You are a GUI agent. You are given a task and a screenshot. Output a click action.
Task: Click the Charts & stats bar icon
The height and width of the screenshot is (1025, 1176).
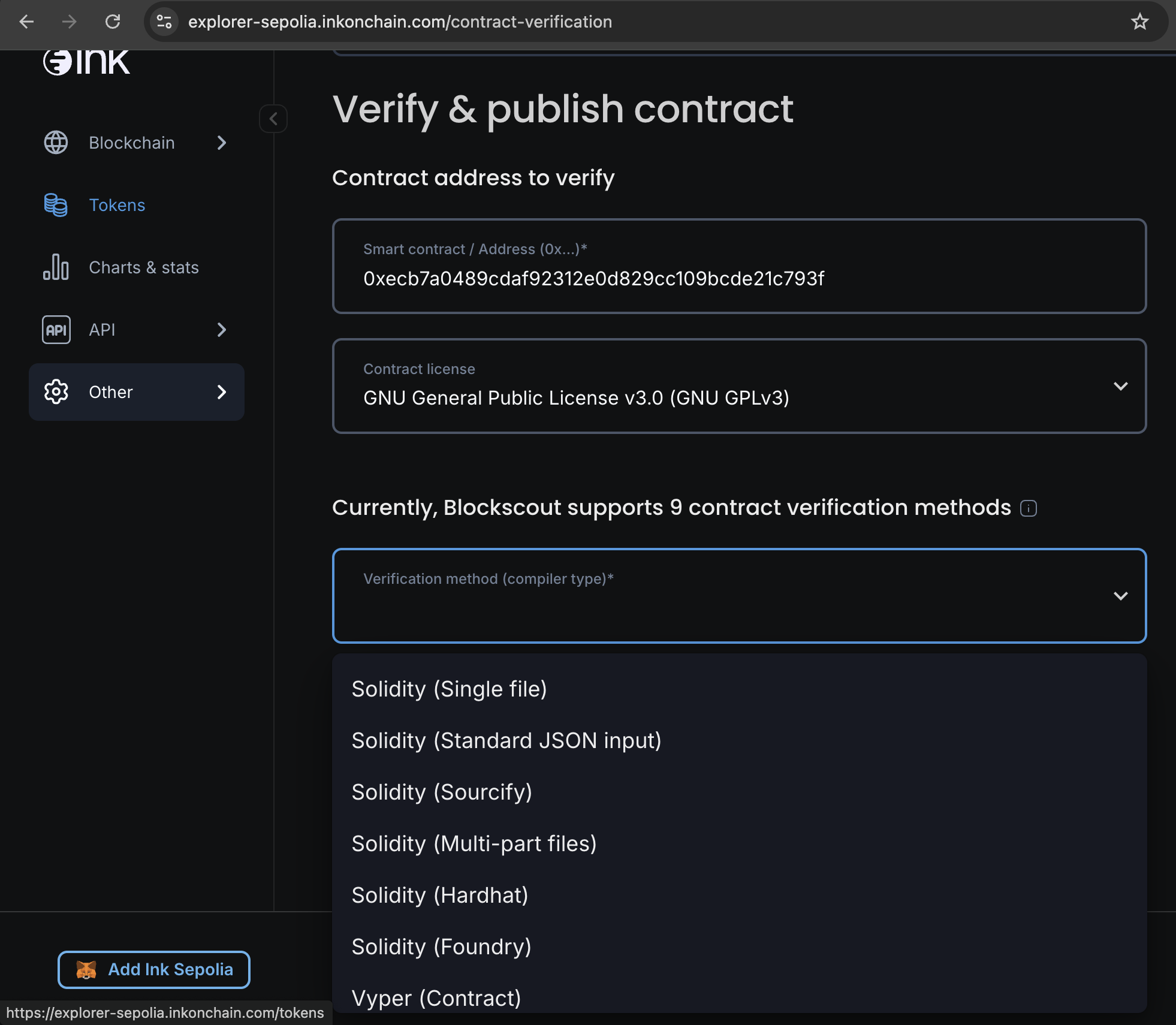pyautogui.click(x=56, y=267)
